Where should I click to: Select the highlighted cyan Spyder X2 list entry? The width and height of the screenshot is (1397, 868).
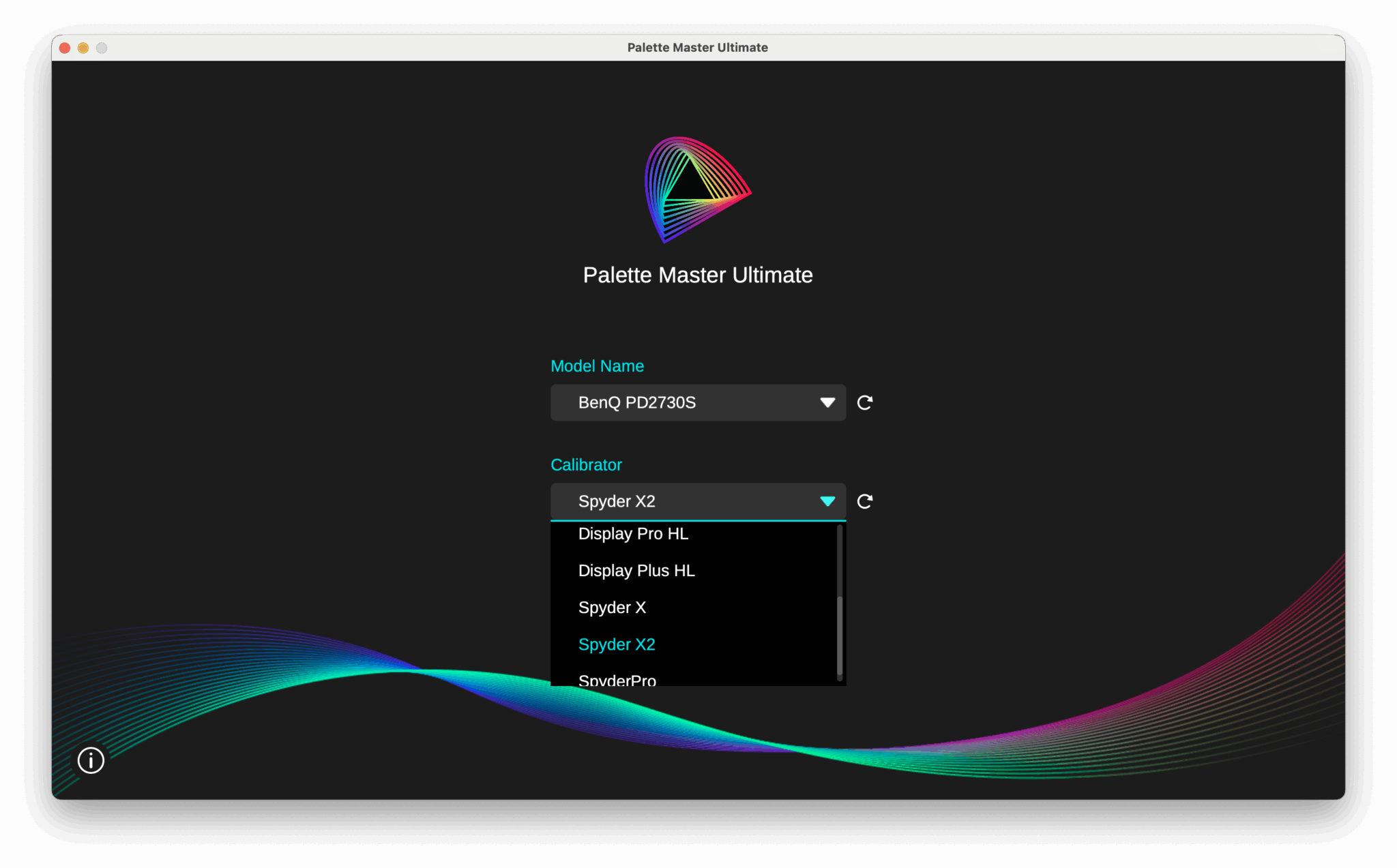616,644
